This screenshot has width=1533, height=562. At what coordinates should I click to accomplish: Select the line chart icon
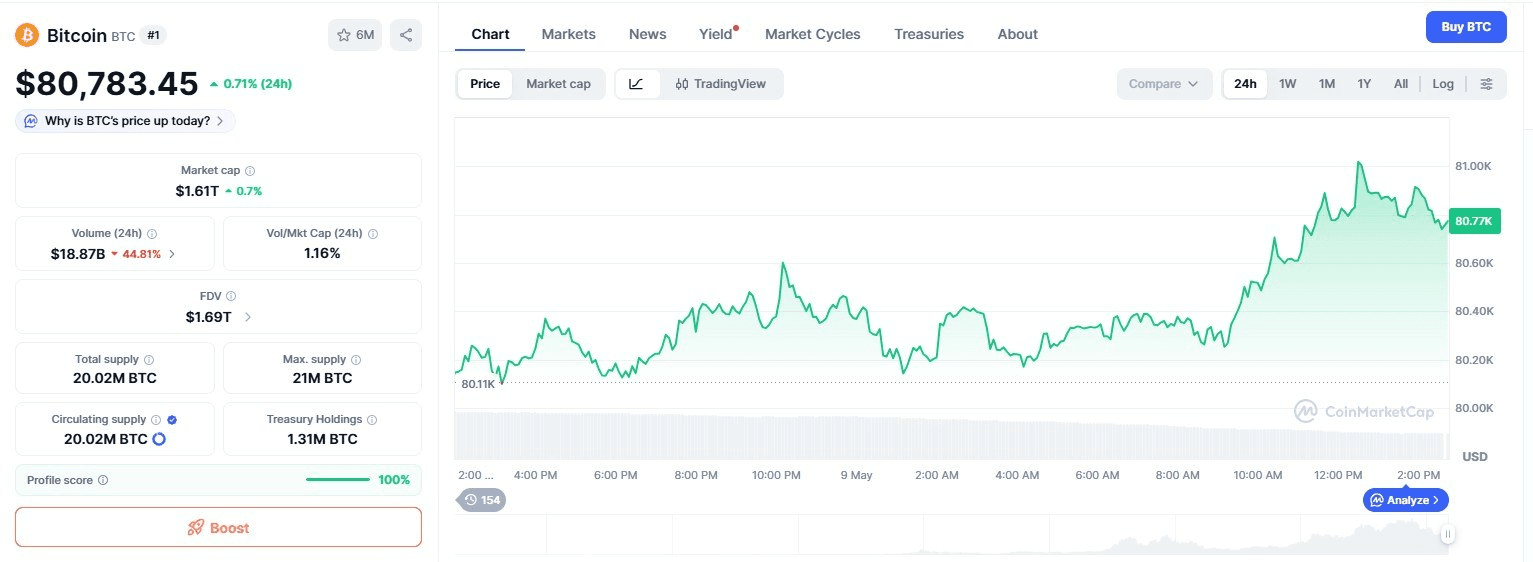tap(637, 84)
